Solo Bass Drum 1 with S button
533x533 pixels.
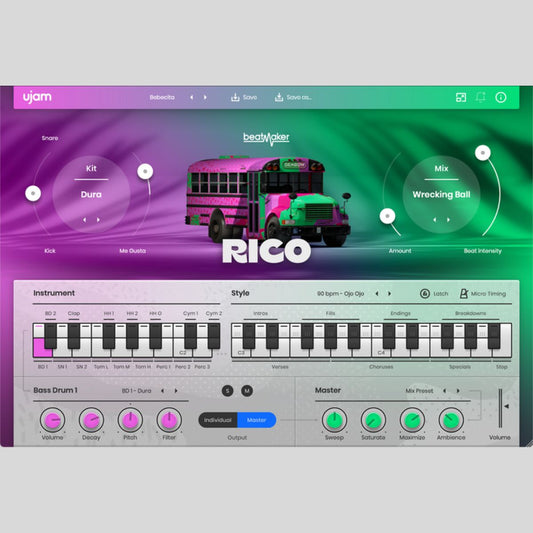(227, 391)
